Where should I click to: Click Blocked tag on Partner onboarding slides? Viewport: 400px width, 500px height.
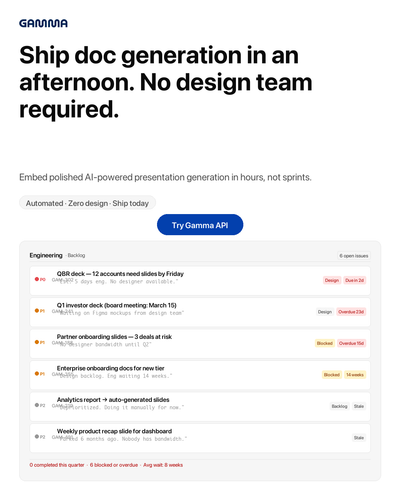[x=325, y=343]
